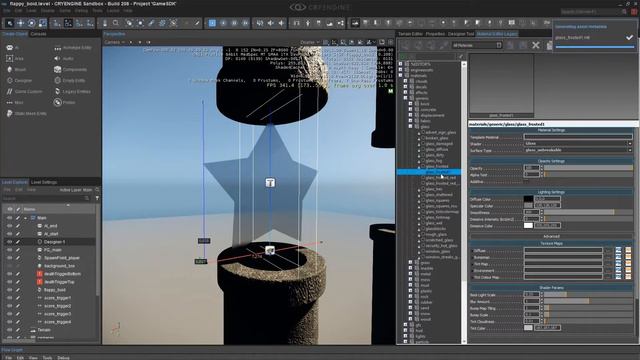Click the Prefab create-object icon

[58, 102]
